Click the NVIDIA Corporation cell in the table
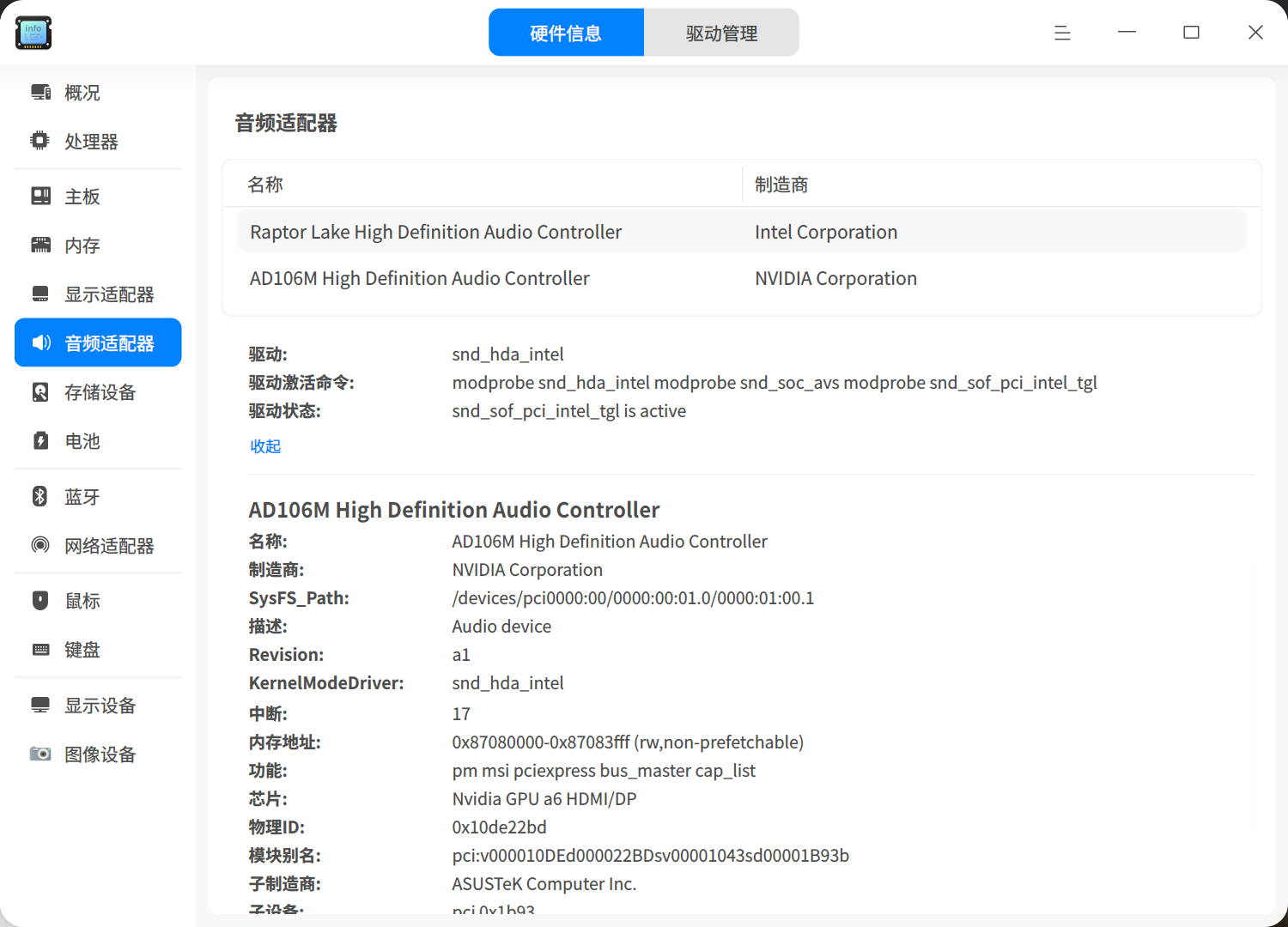Image resolution: width=1288 pixels, height=927 pixels. tap(835, 278)
